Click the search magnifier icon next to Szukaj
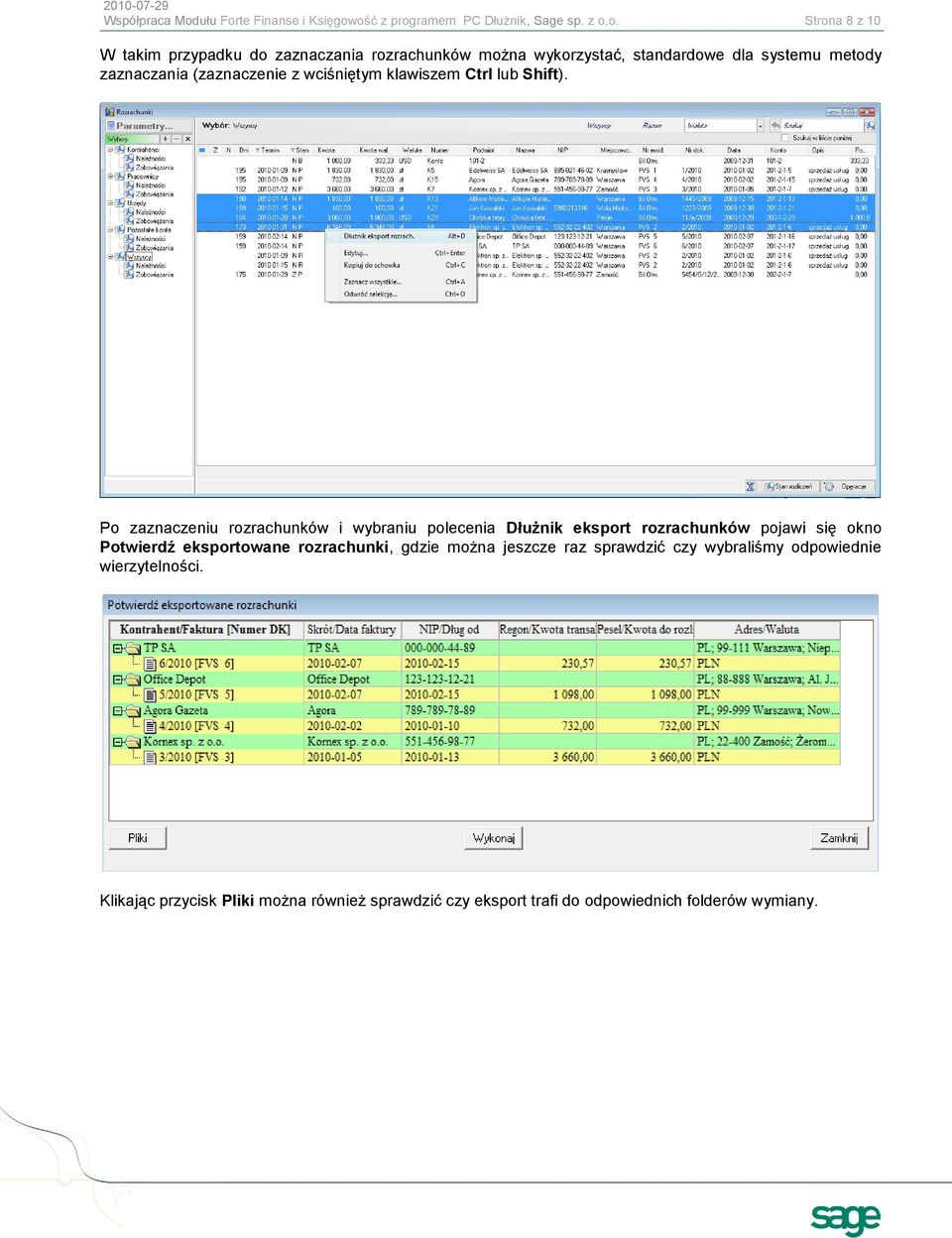The height and width of the screenshot is (1238, 952). pos(870,126)
